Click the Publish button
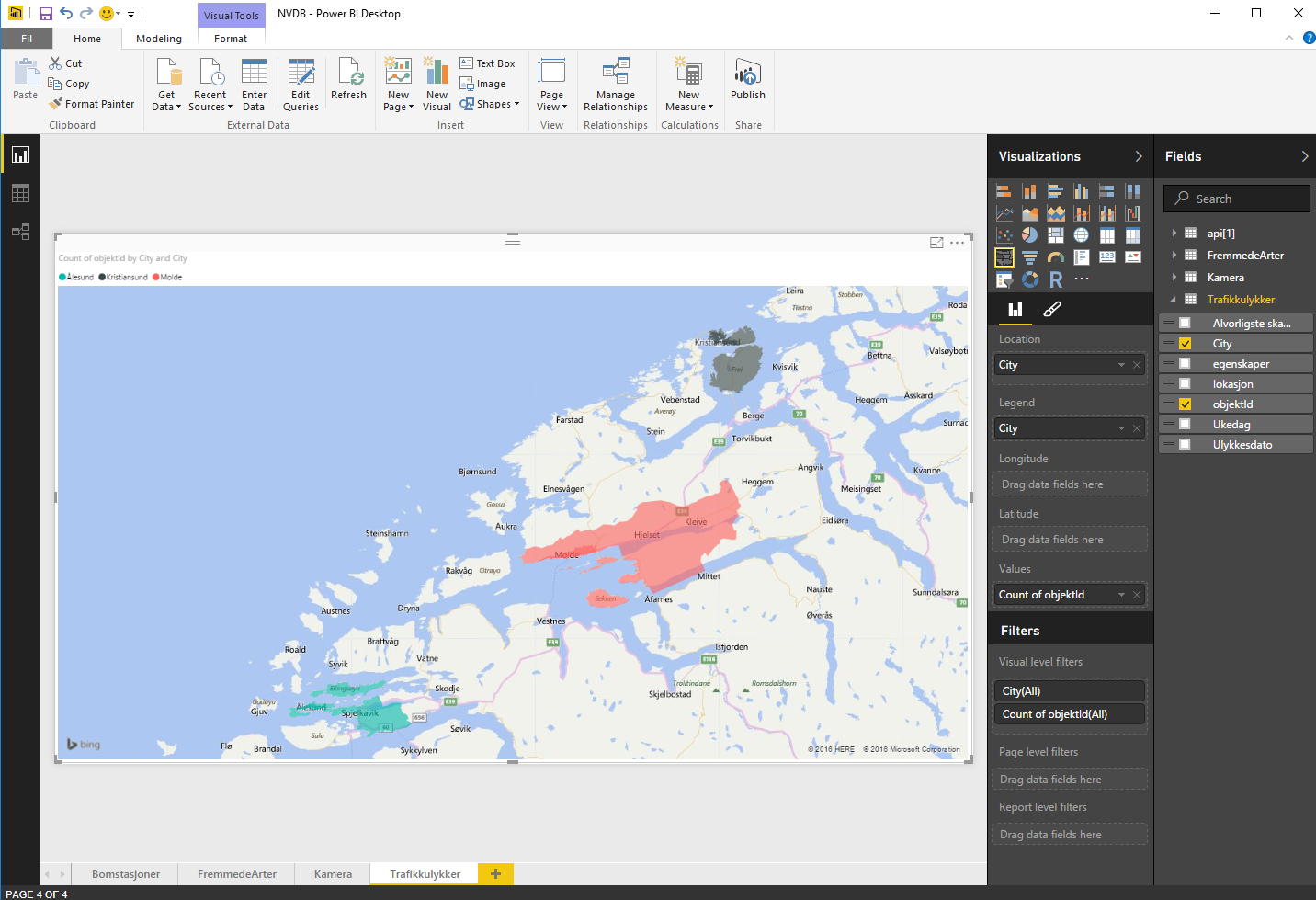 click(748, 79)
